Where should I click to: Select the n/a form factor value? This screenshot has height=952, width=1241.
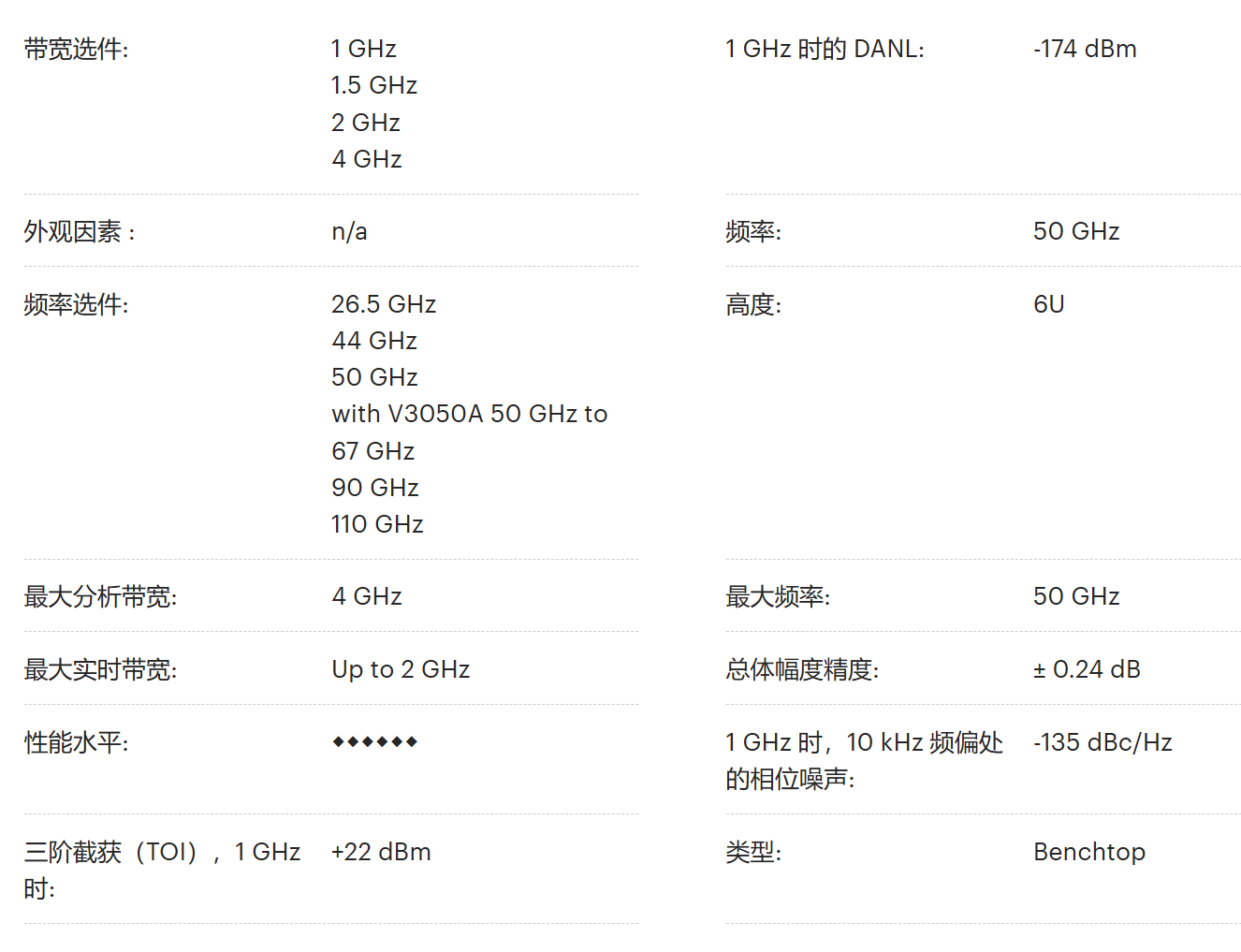point(349,231)
